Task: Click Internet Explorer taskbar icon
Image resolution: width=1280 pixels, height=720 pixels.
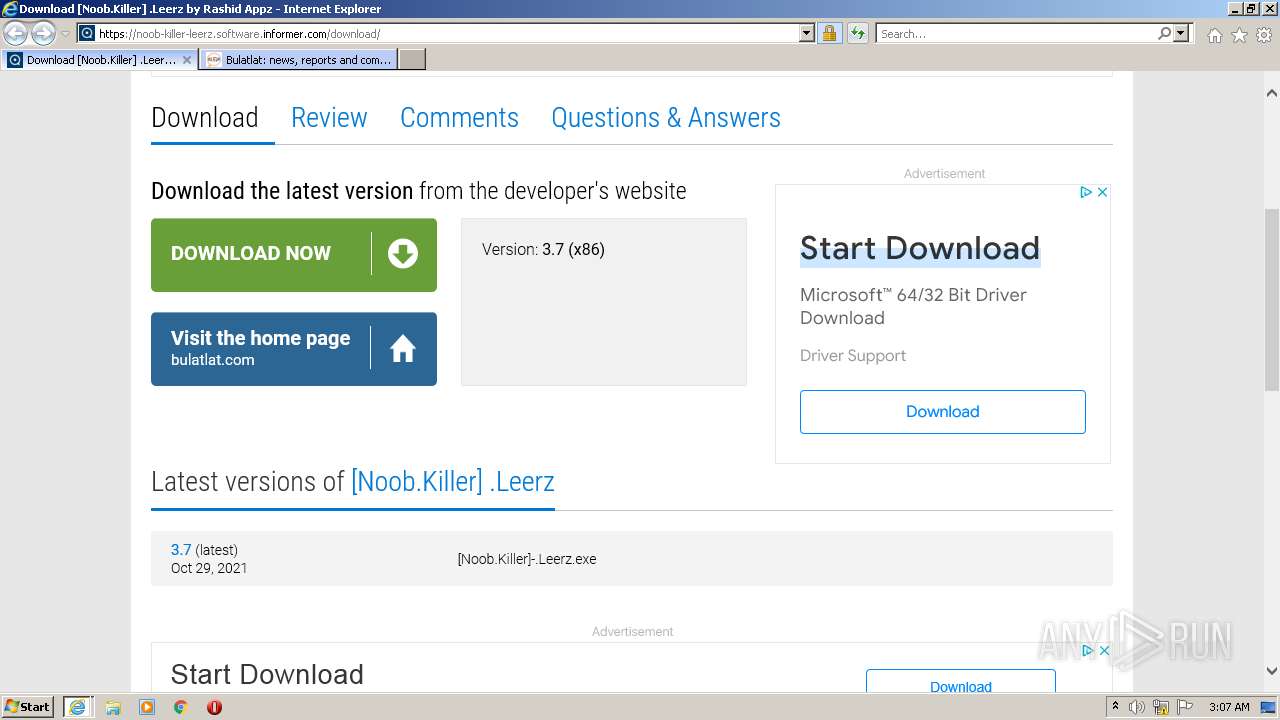Action: click(77, 707)
